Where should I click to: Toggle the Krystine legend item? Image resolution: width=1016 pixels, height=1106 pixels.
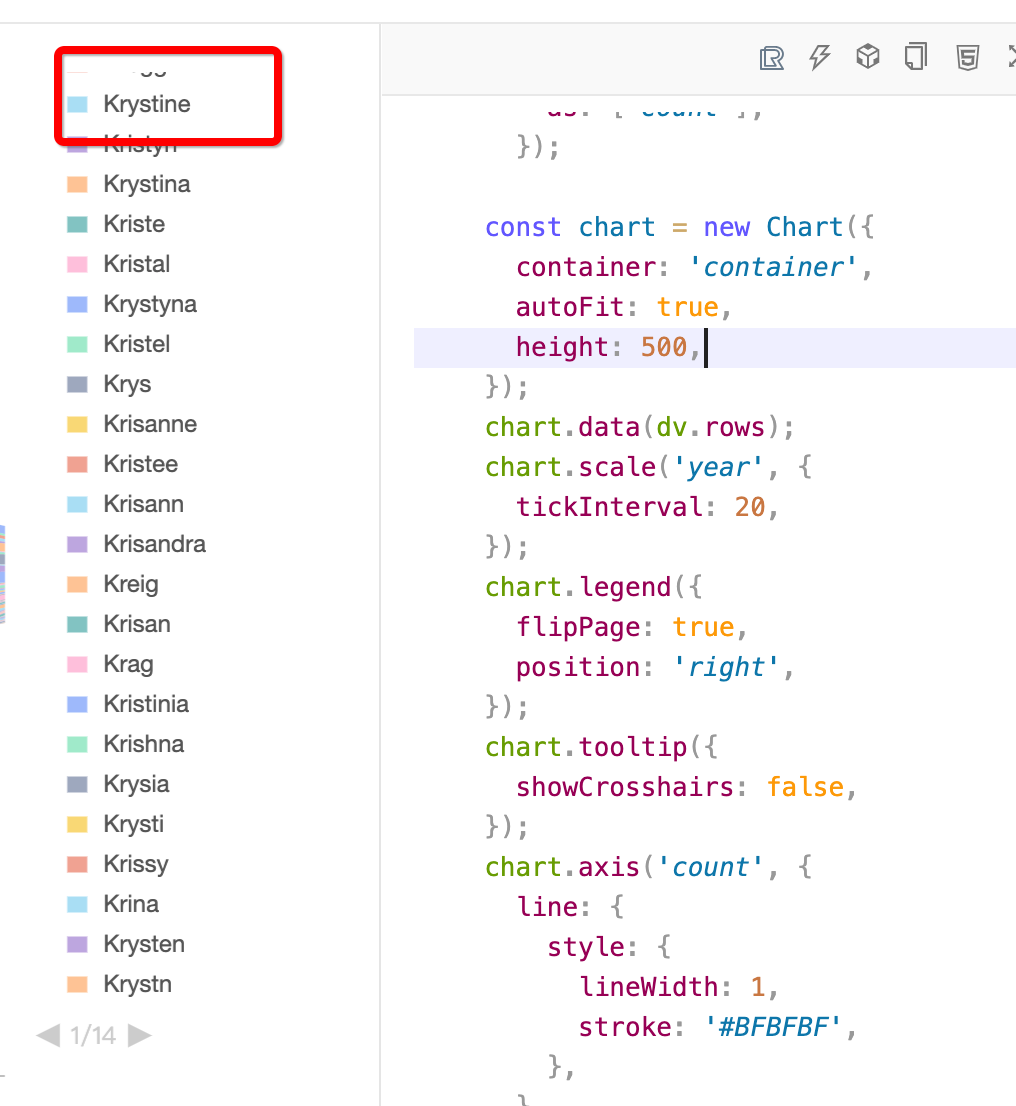[129, 104]
